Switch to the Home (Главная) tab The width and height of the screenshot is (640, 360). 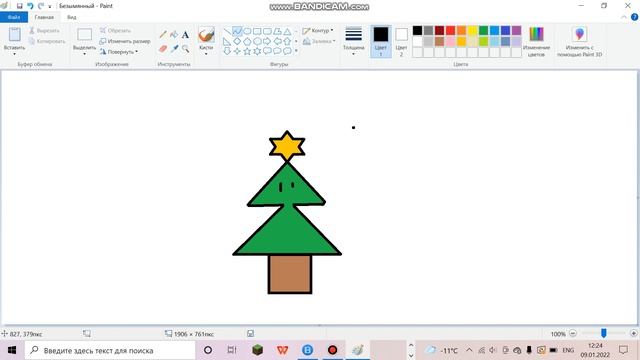(x=44, y=17)
